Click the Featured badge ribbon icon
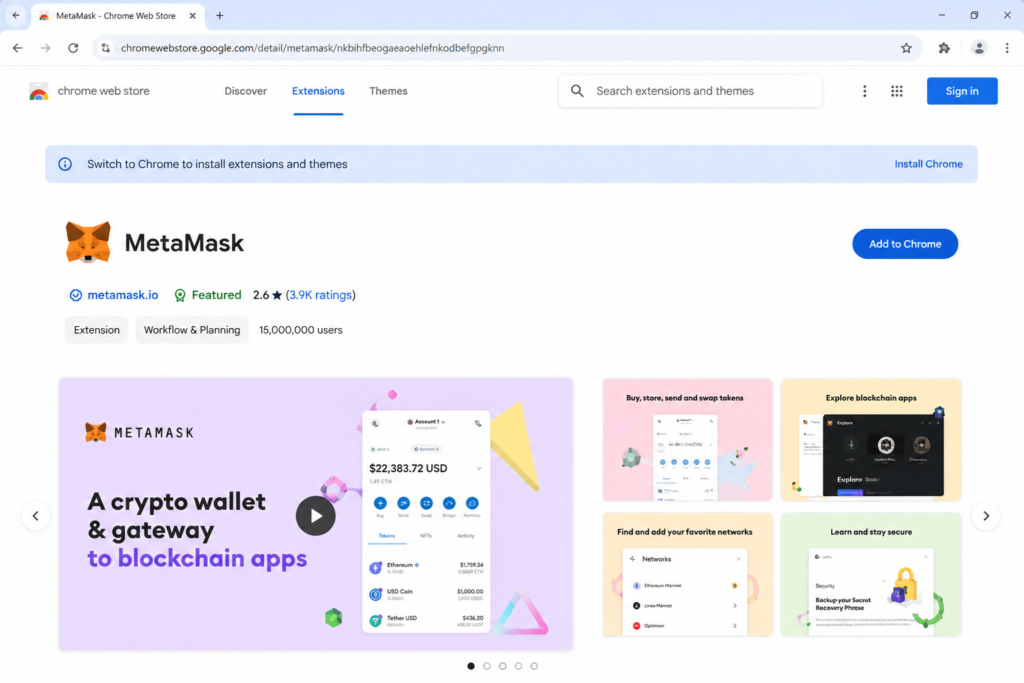Viewport: 1024px width, 683px height. coord(180,295)
